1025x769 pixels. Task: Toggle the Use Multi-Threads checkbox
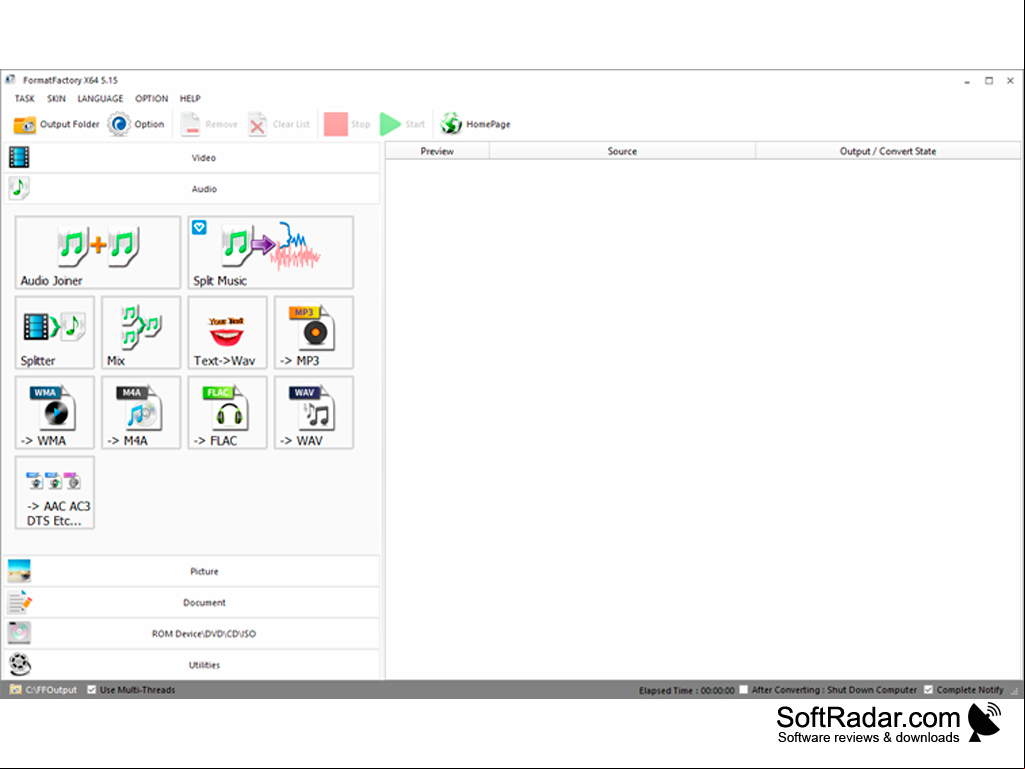click(x=92, y=690)
